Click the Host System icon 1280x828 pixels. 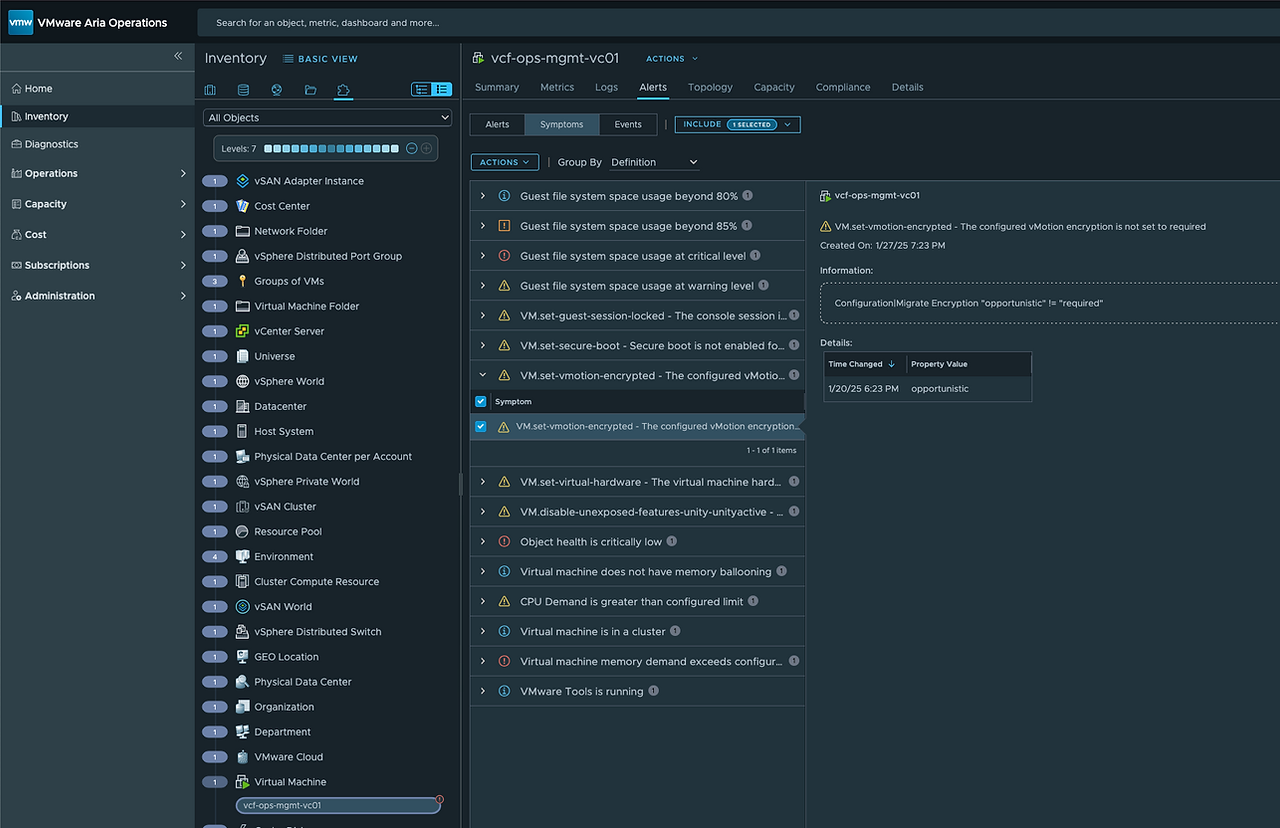[242, 431]
